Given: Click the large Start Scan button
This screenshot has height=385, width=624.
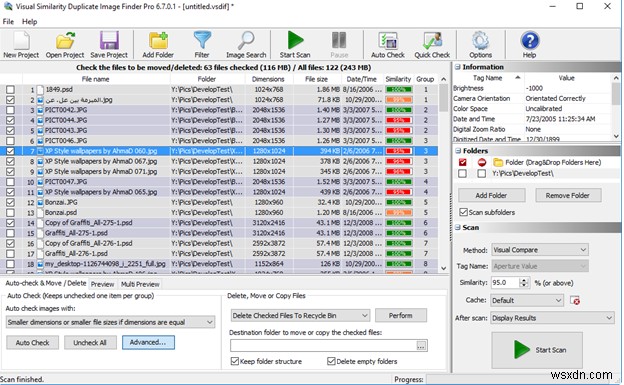Looking at the screenshot, I should [x=537, y=350].
